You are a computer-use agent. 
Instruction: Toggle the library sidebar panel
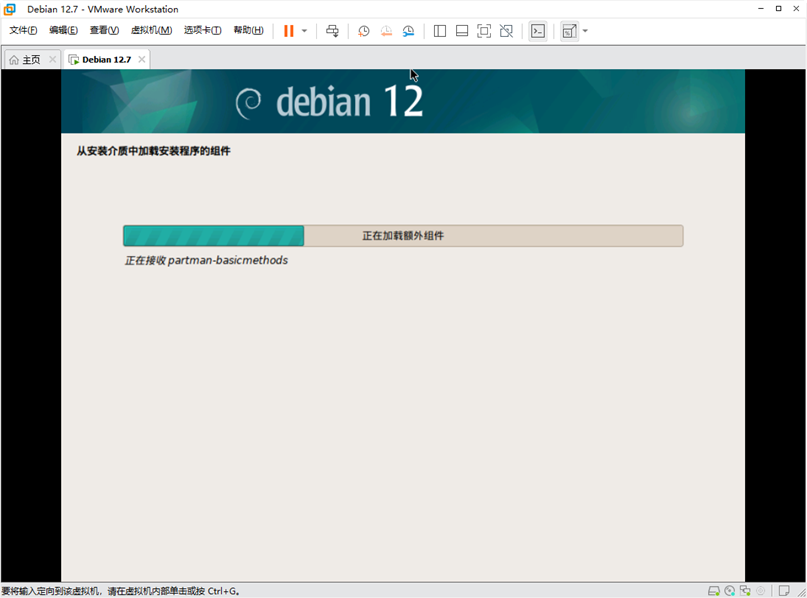click(440, 31)
